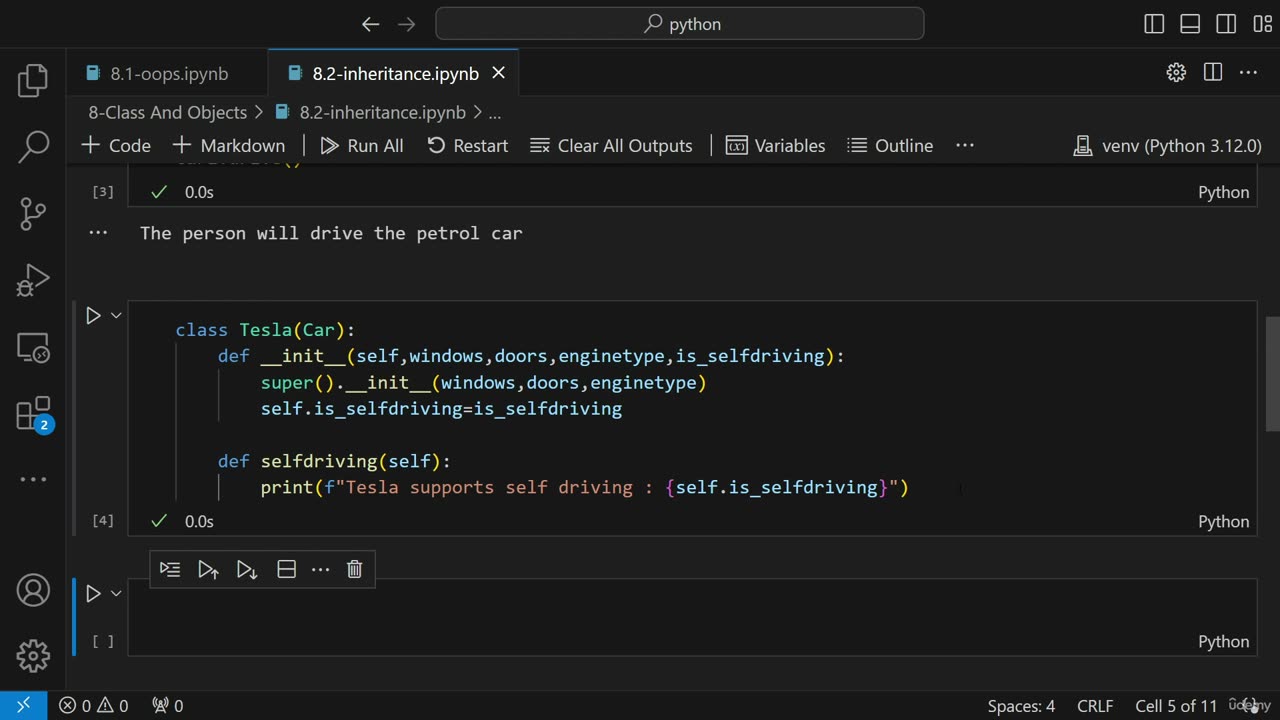1280x720 pixels.
Task: Change language mode of empty cell Python label
Action: [x=1224, y=642]
